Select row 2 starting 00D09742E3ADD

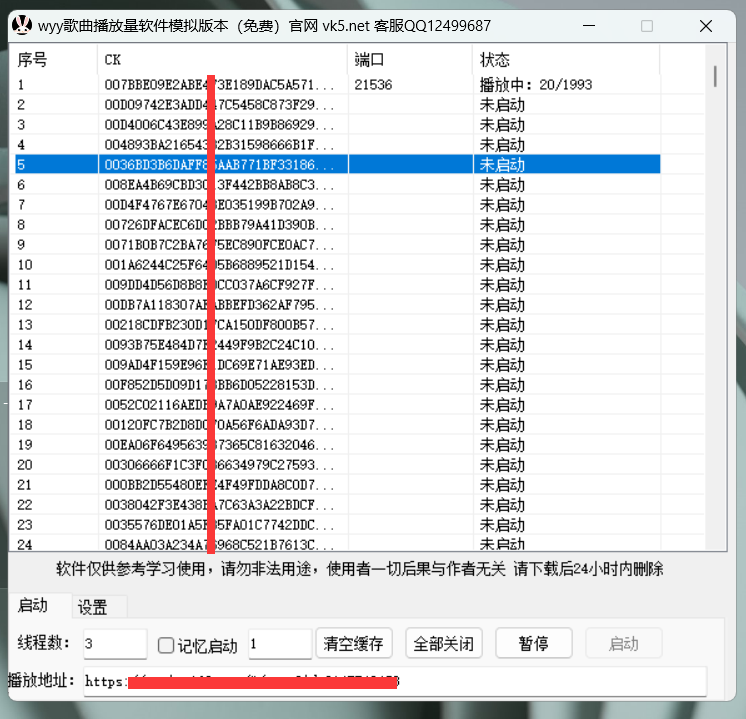point(337,104)
